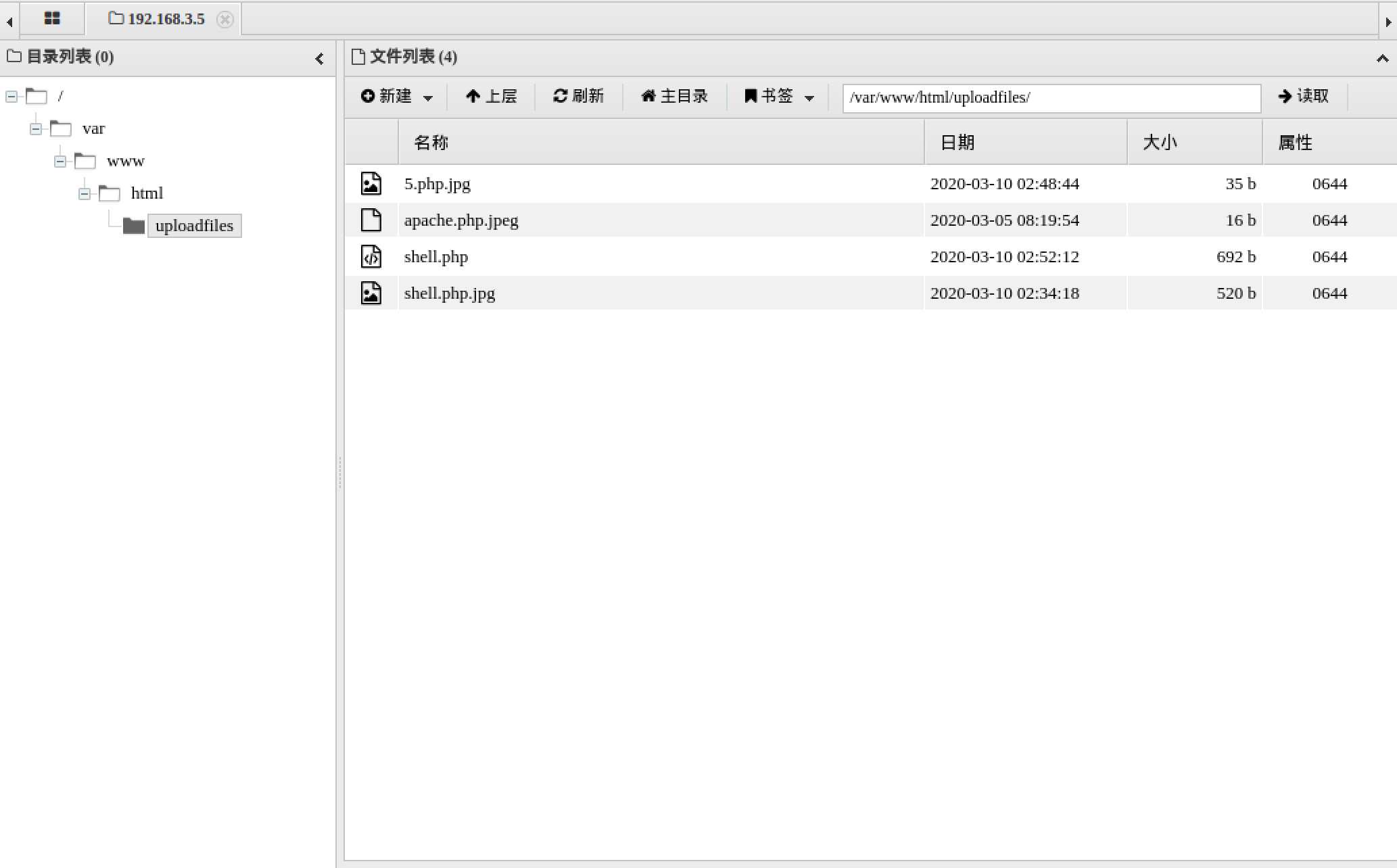Close the 192.168.3.5 tab
Image resolution: width=1397 pixels, height=868 pixels.
click(225, 20)
